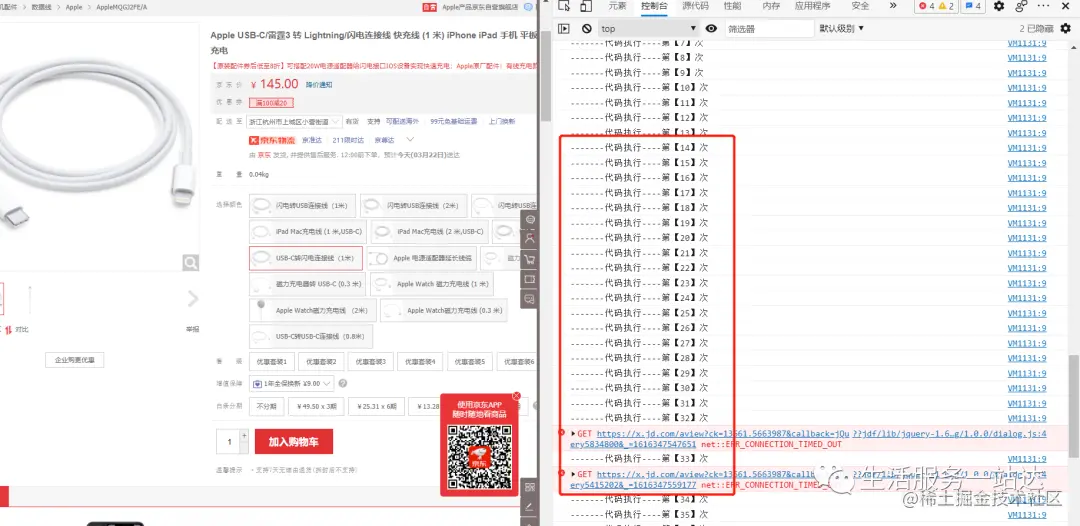Screen dimensions: 1080x526
Task: Choose the 优惠套装5 bundle
Action: point(470,361)
